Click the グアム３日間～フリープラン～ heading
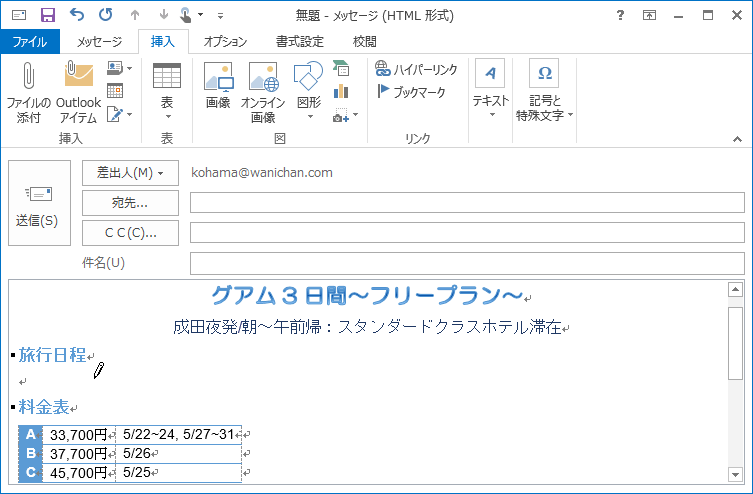 tap(367, 295)
